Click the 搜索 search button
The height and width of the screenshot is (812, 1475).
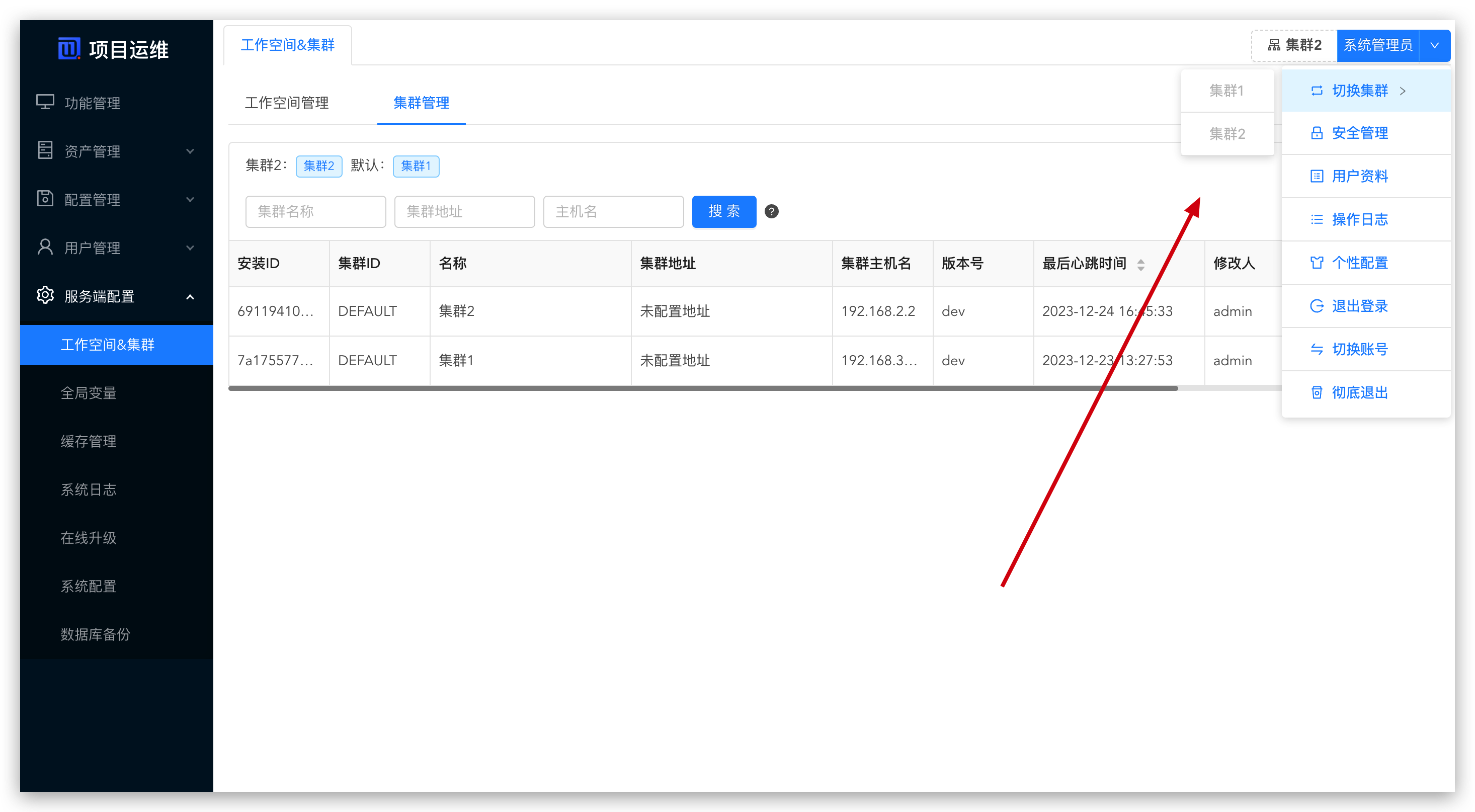click(724, 211)
